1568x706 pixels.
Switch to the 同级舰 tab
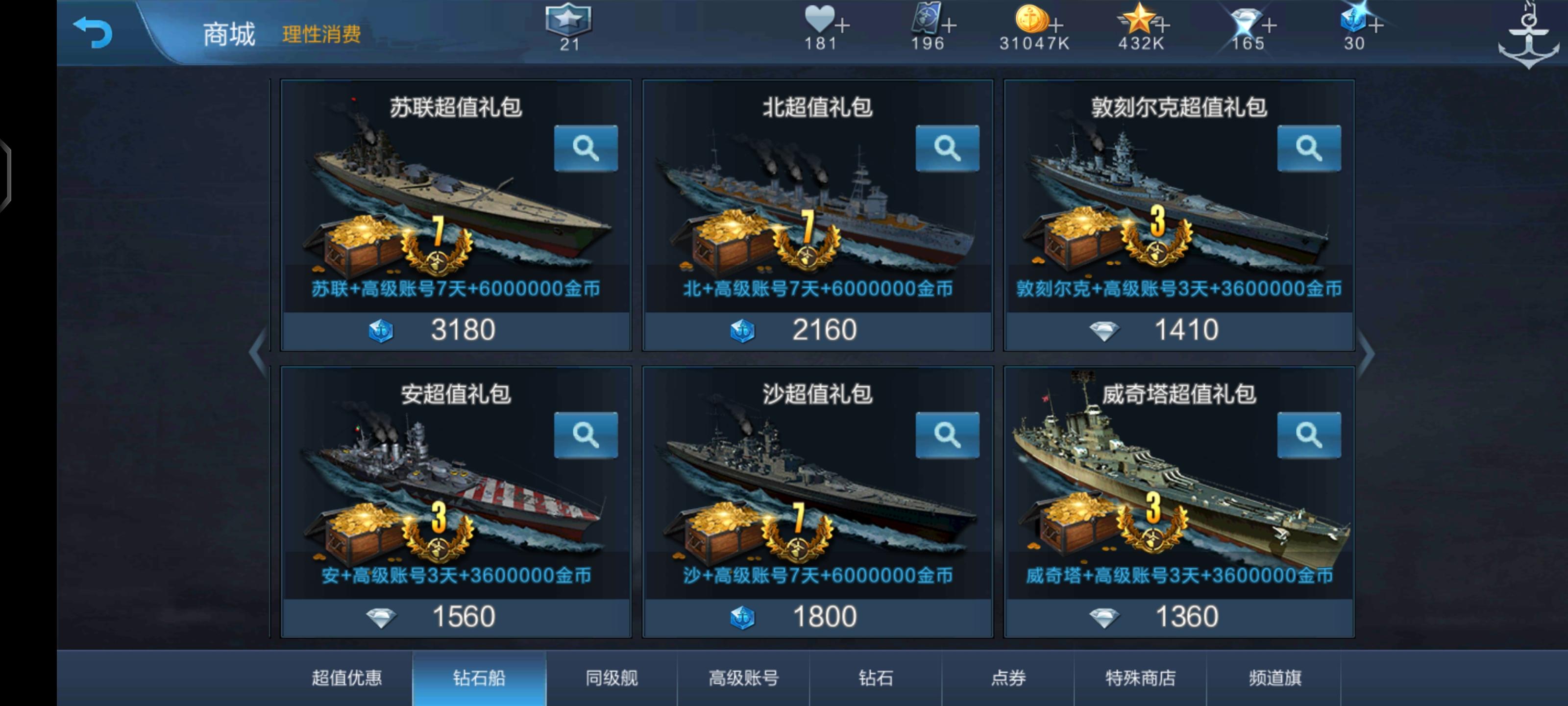612,678
